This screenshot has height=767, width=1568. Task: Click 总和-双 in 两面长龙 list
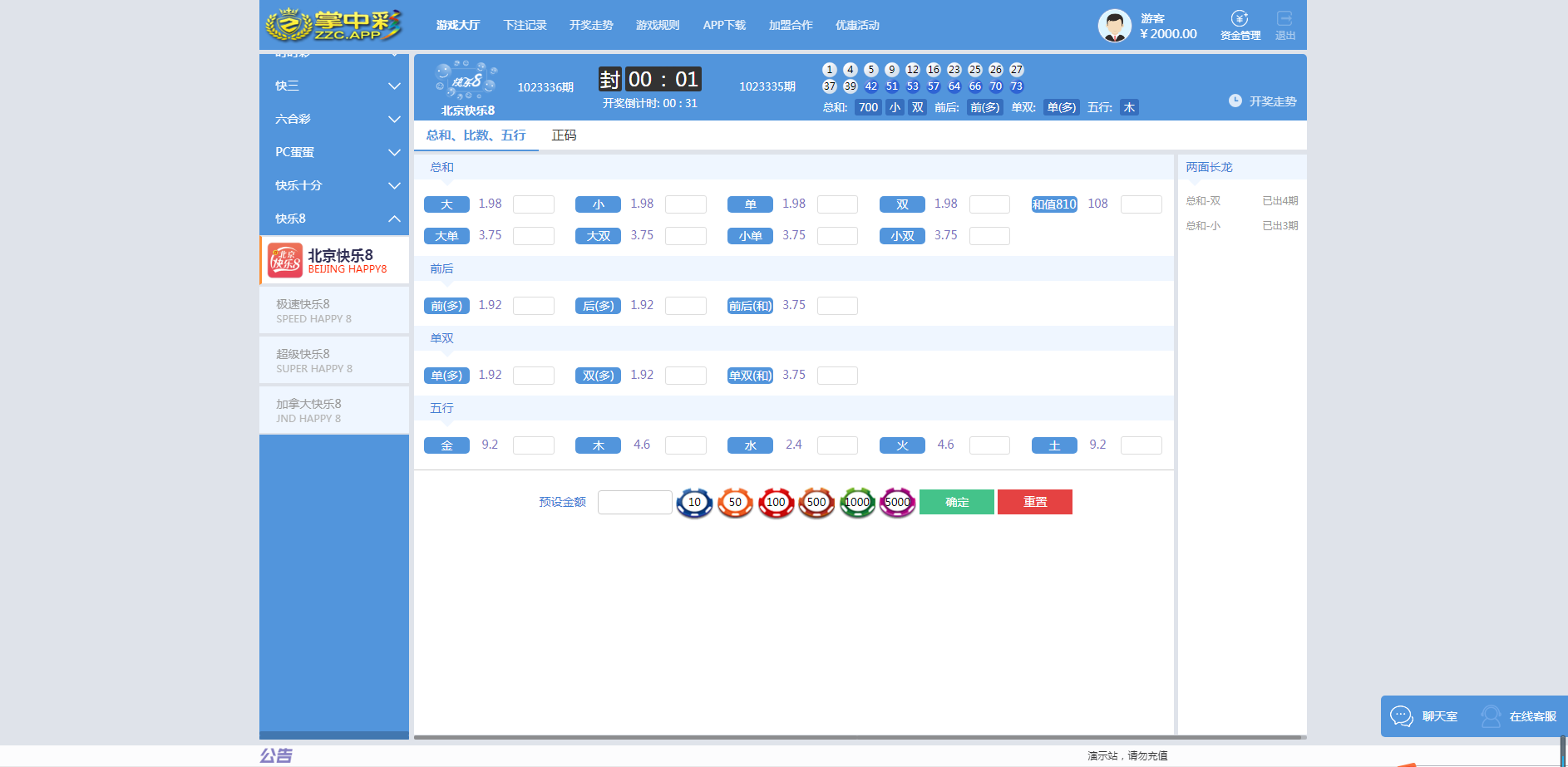click(x=1242, y=201)
